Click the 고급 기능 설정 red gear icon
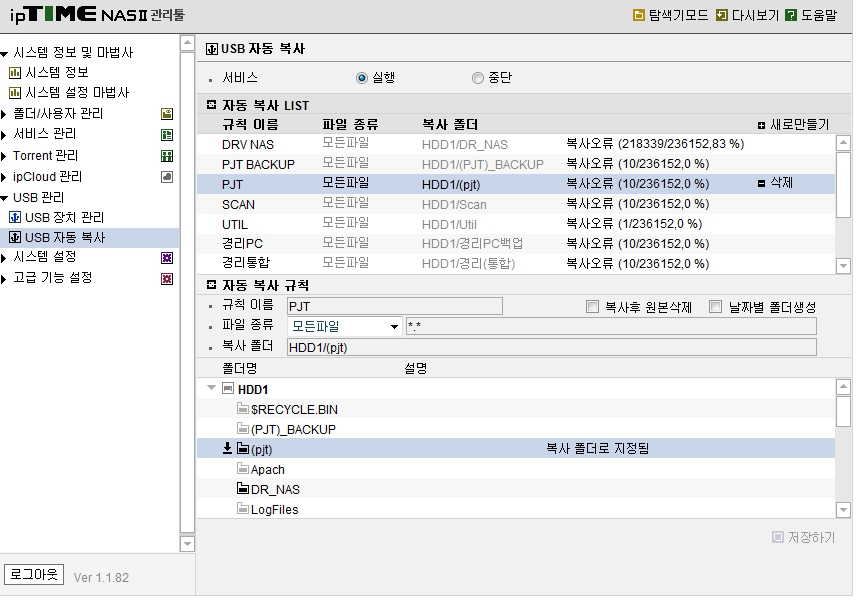Image resolution: width=857 pixels, height=602 pixels. click(167, 279)
